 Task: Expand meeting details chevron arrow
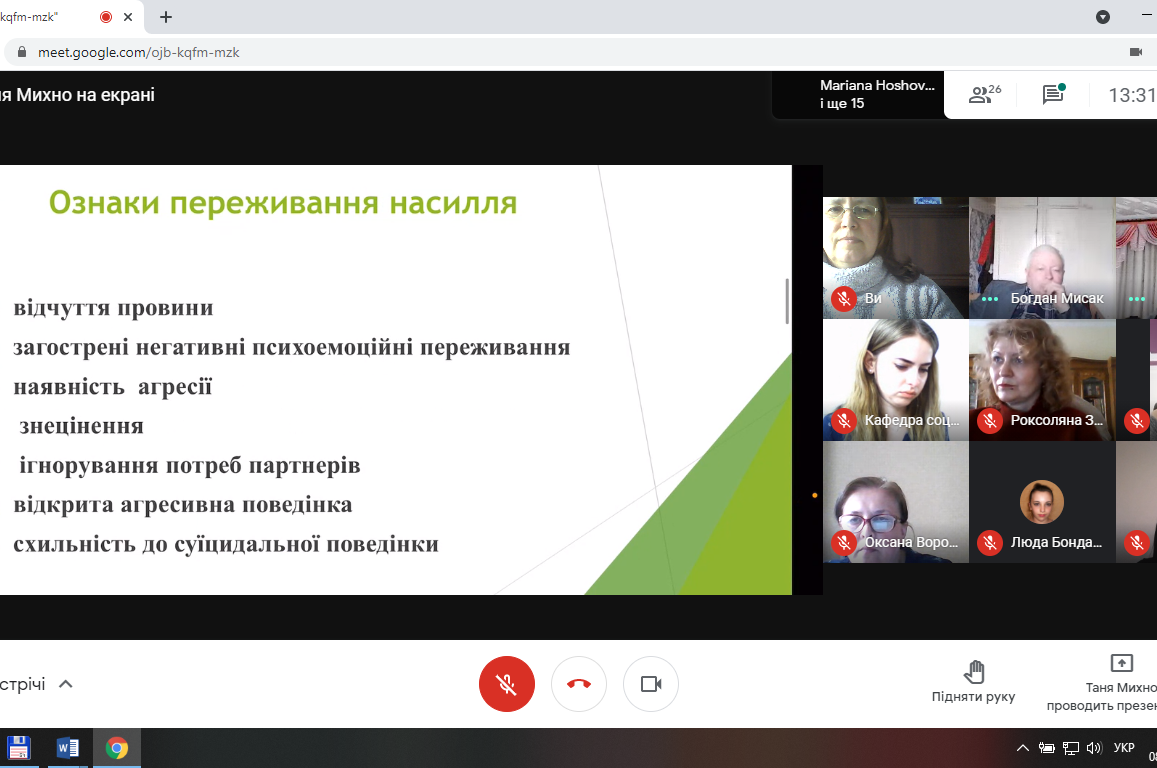point(66,684)
